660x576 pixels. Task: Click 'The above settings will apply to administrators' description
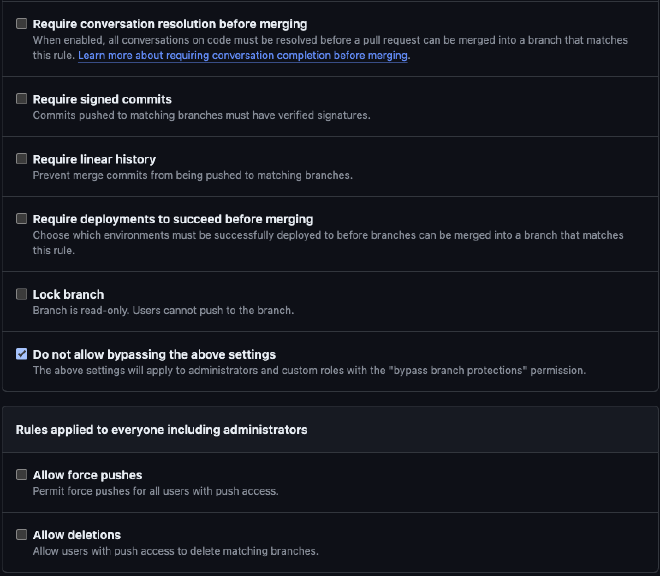click(x=309, y=371)
